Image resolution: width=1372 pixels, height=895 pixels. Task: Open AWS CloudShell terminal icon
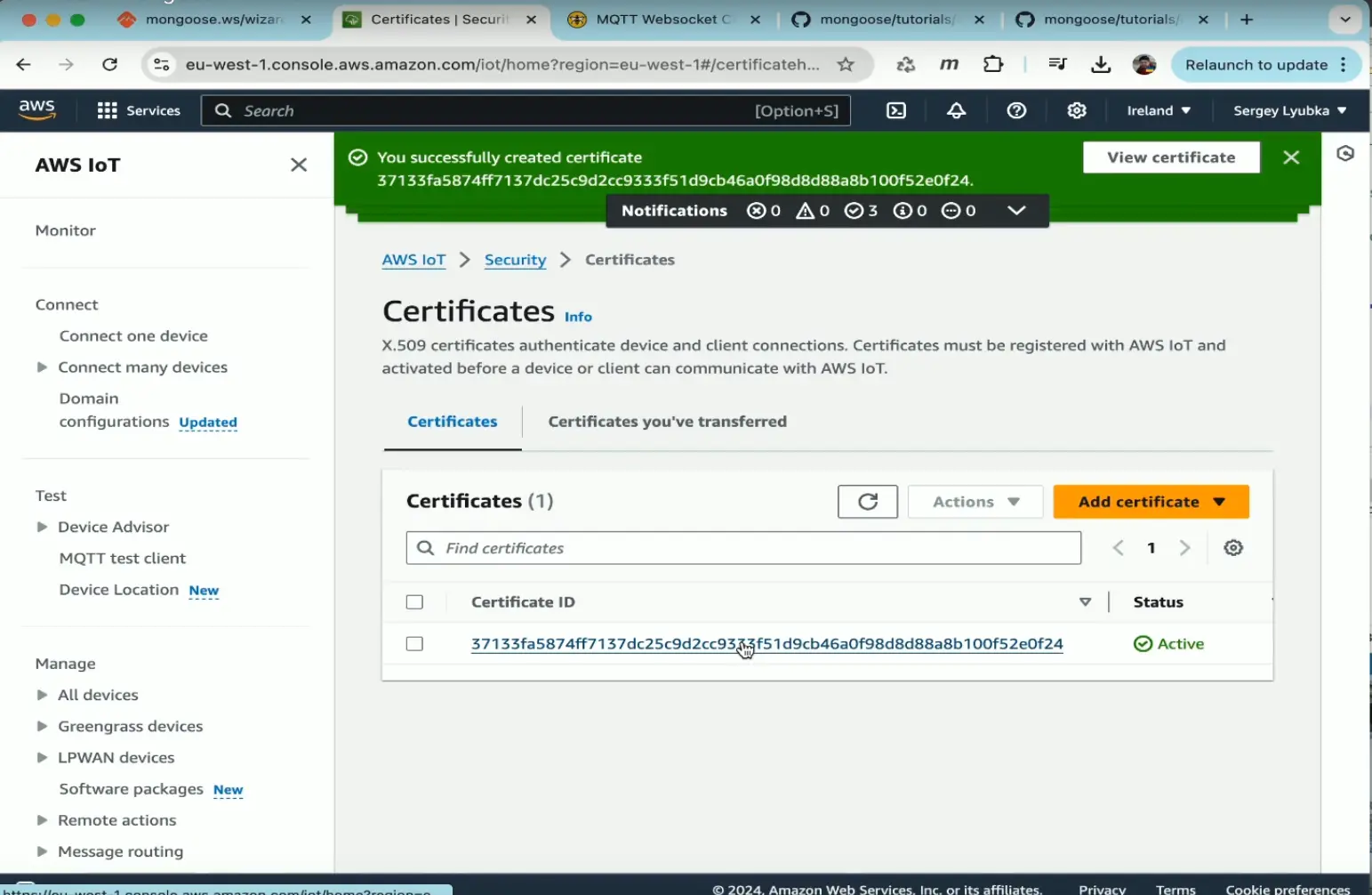click(896, 110)
